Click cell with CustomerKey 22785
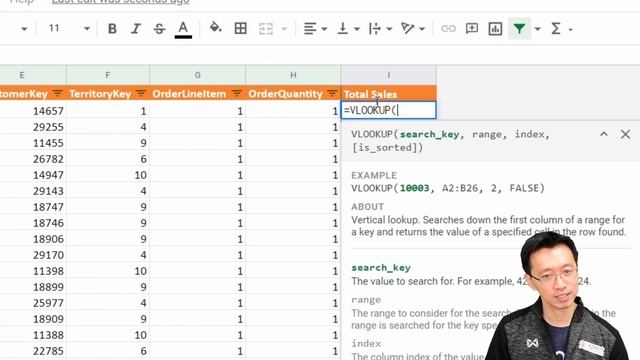Screen dimensions: 640x360 pos(33,351)
